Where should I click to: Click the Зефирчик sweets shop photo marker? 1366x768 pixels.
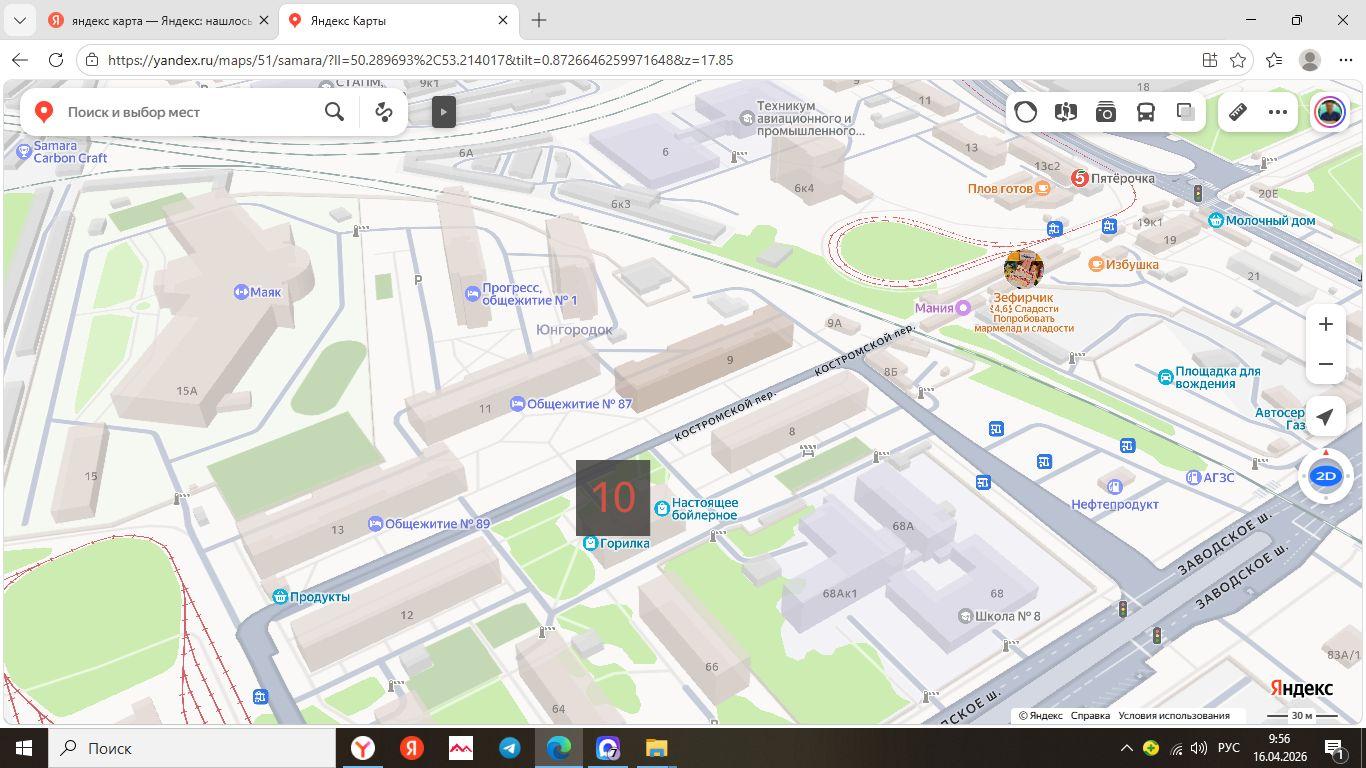tap(1023, 269)
